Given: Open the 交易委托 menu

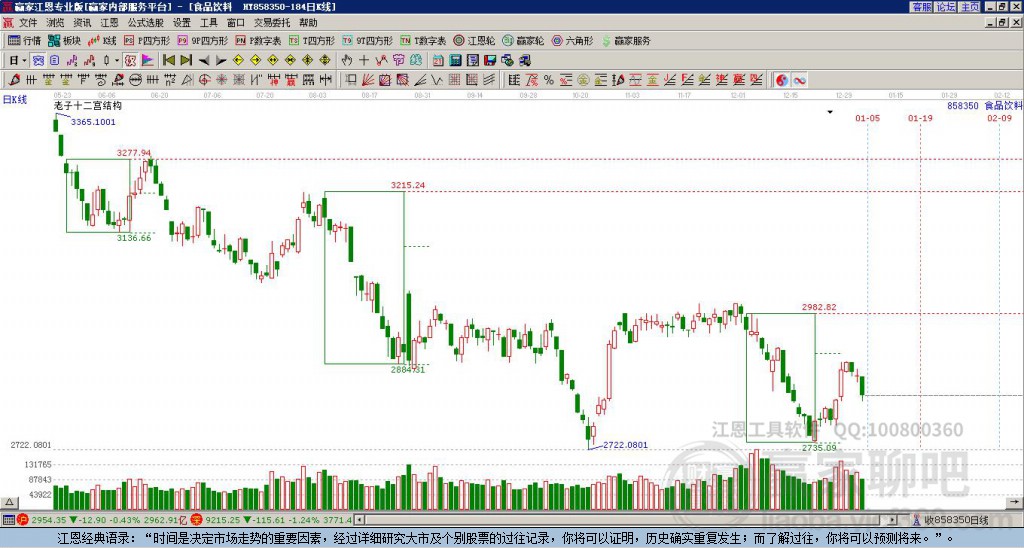Looking at the screenshot, I should [272, 23].
